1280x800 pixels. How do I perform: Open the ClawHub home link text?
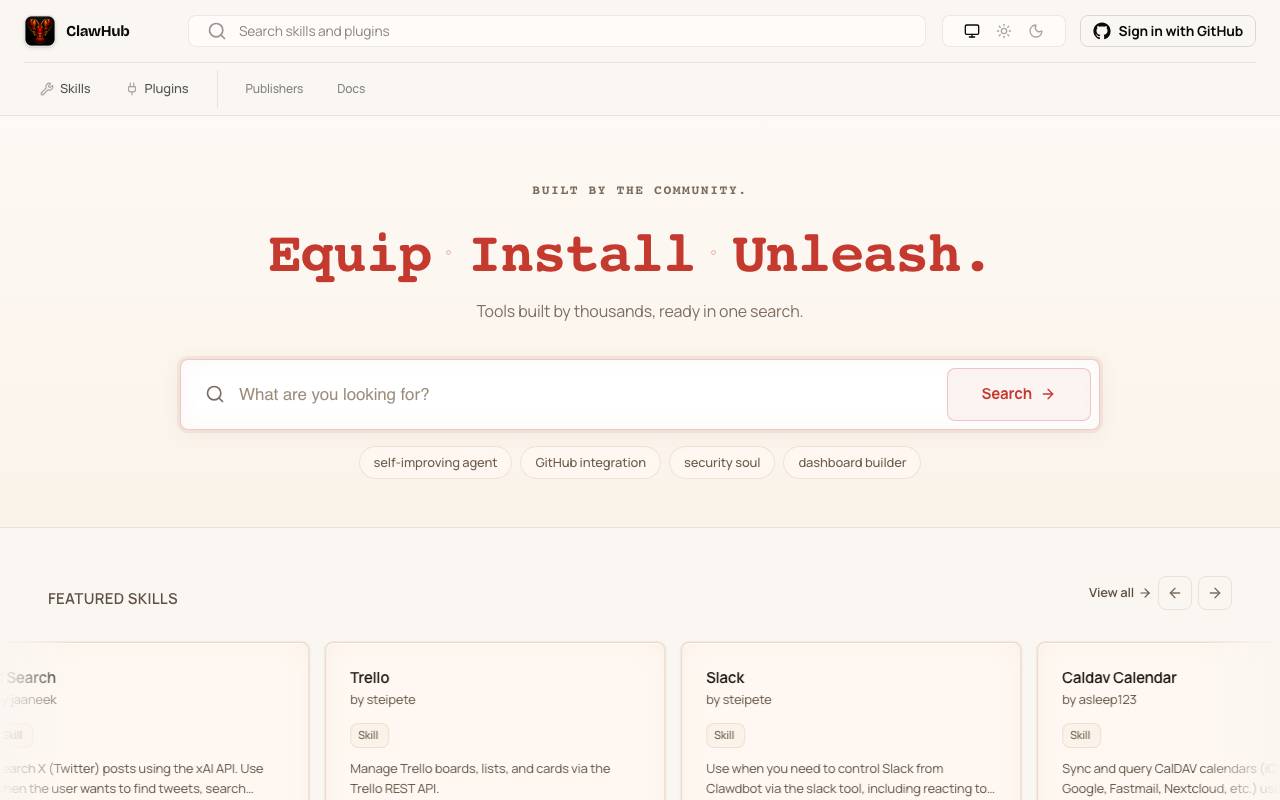pyautogui.click(x=98, y=31)
